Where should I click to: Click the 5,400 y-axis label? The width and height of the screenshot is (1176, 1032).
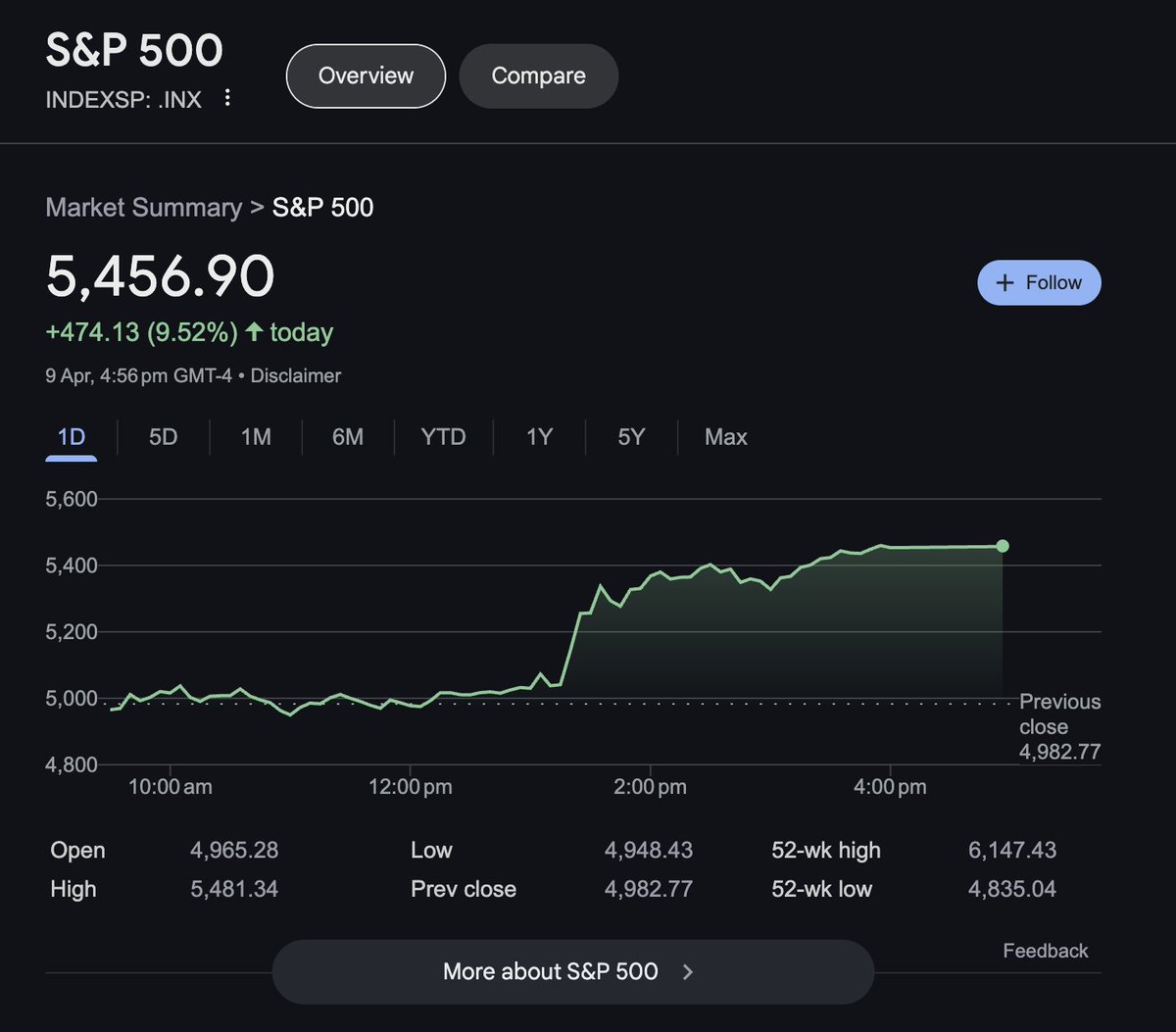[72, 565]
